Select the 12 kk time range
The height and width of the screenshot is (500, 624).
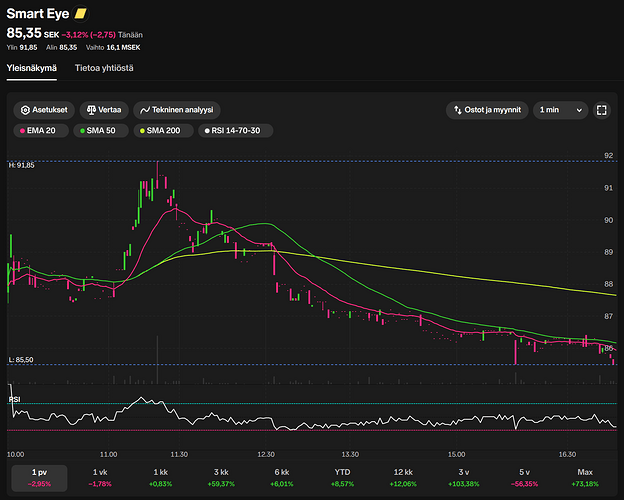click(x=403, y=478)
